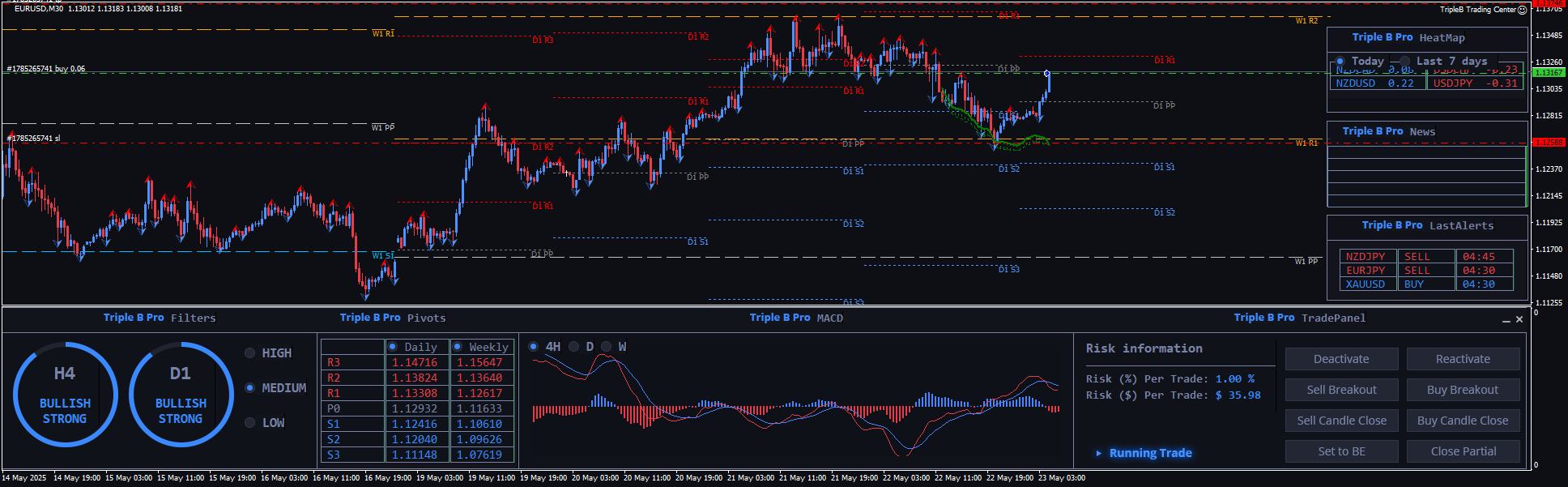The image size is (1568, 487).
Task: Click the Deactivate button
Action: [x=1341, y=359]
